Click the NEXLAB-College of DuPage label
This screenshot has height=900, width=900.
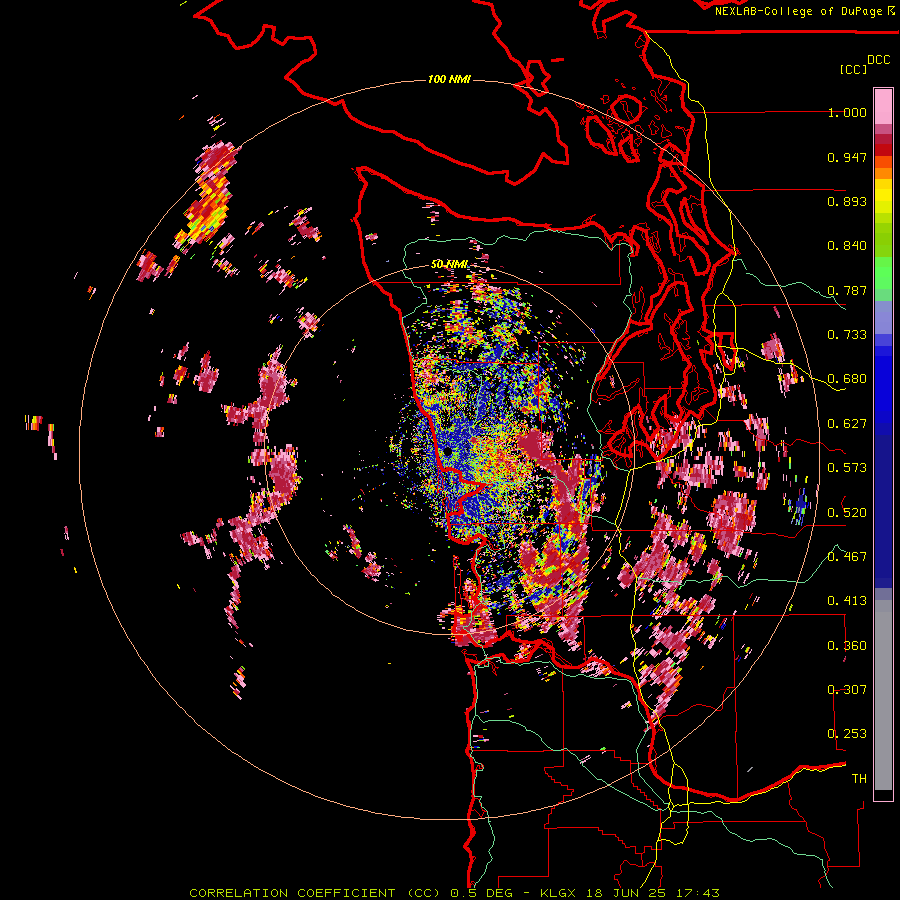pyautogui.click(x=799, y=11)
